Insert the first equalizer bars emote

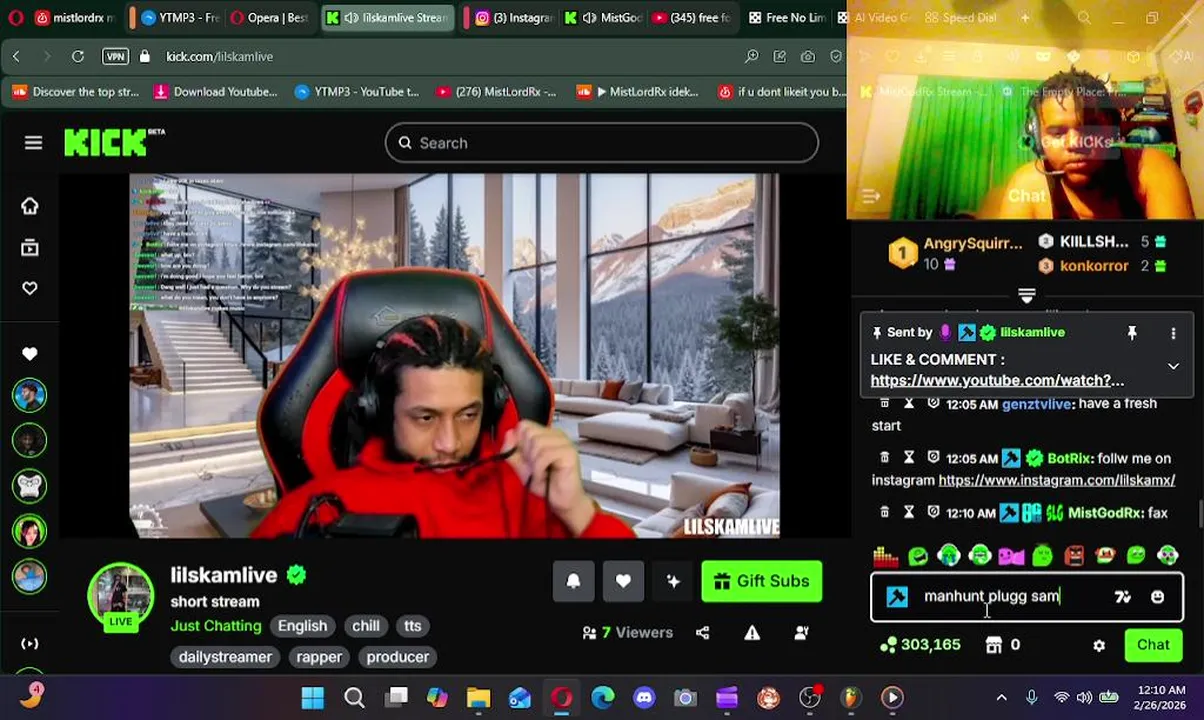point(885,556)
